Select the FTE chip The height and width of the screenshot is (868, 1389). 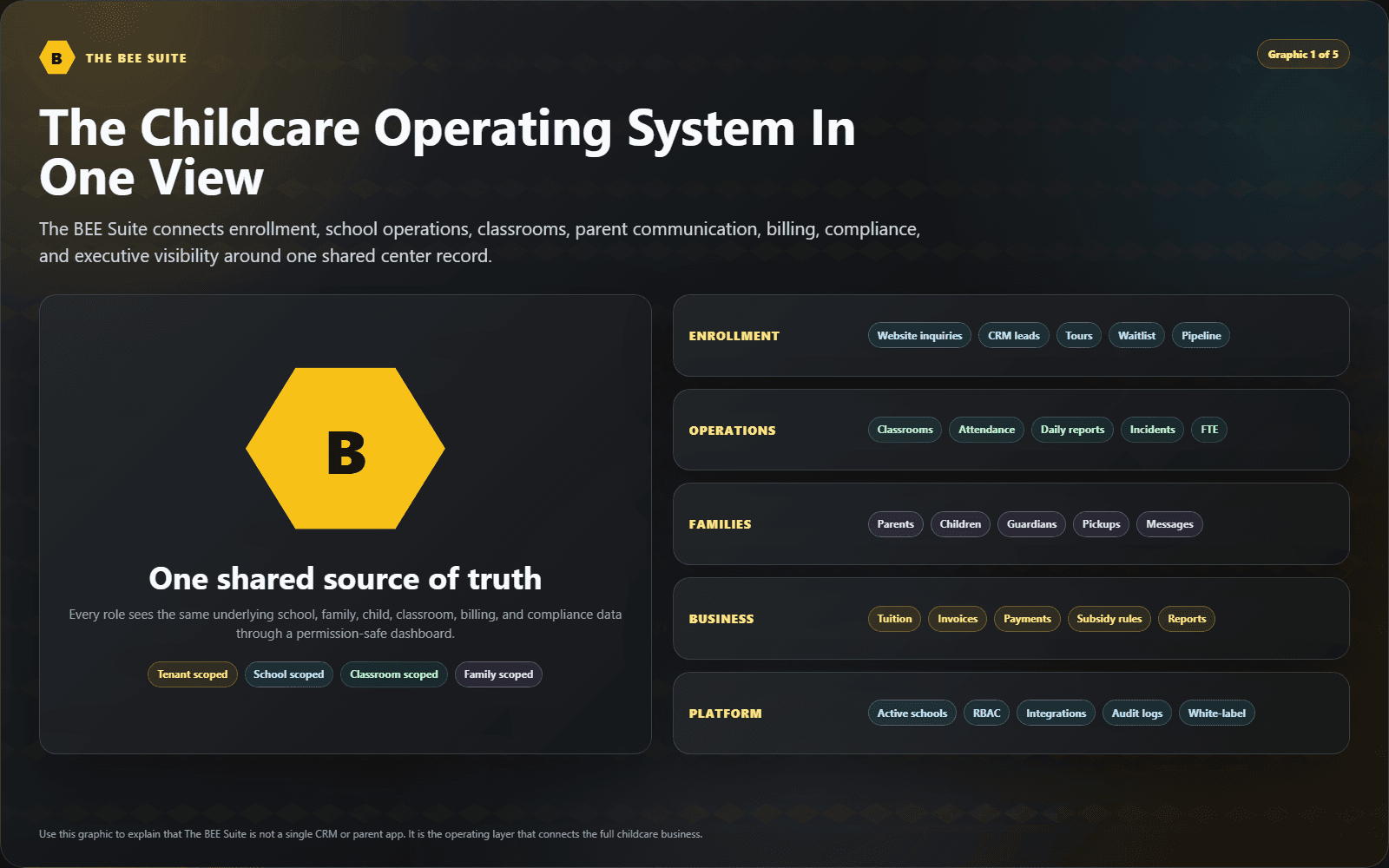1209,430
